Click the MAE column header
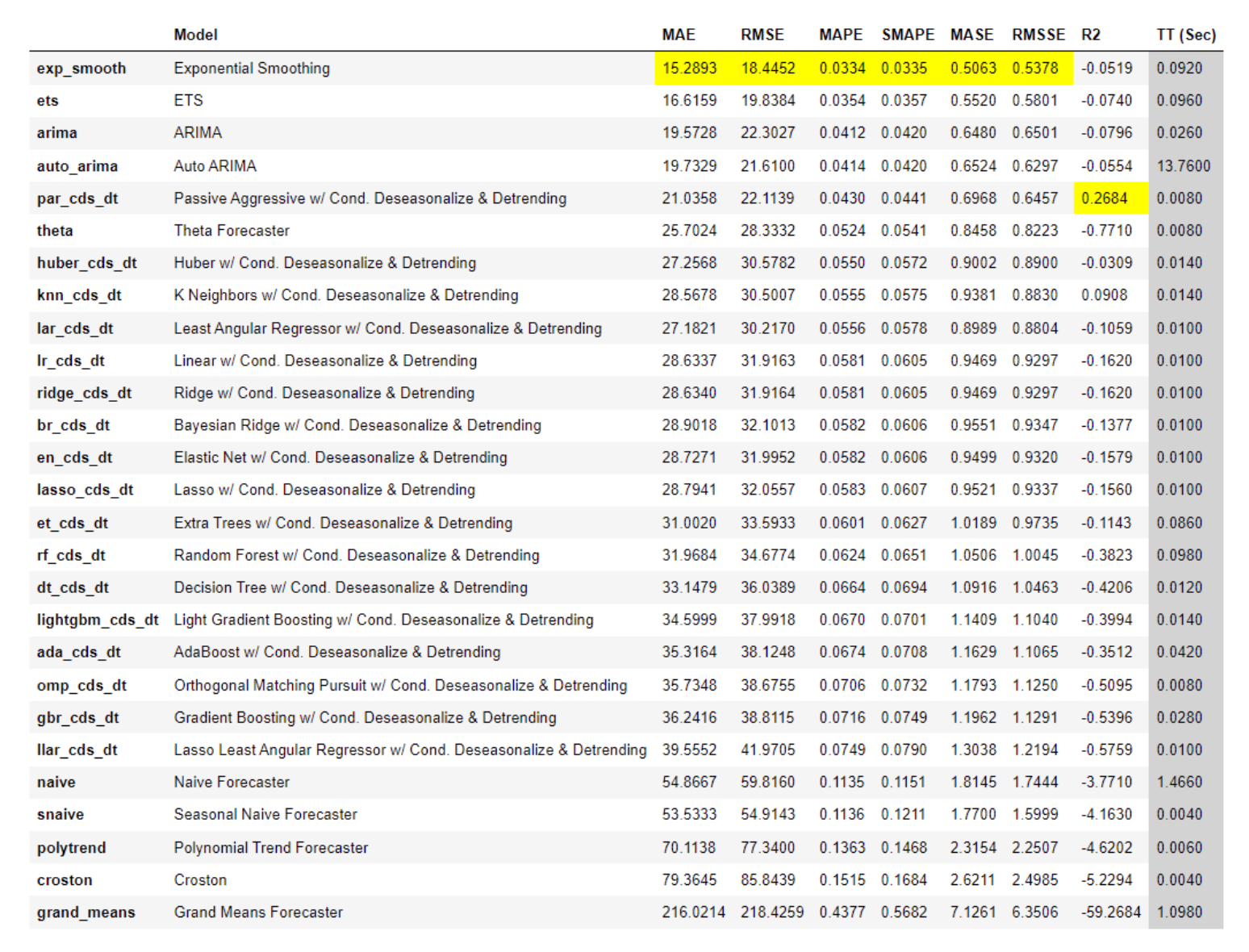The image size is (1249, 952). pyautogui.click(x=678, y=35)
